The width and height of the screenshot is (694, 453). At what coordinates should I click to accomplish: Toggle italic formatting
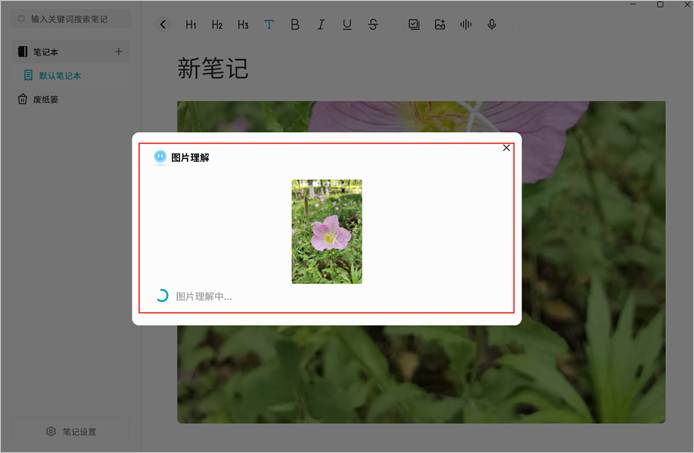pos(321,25)
